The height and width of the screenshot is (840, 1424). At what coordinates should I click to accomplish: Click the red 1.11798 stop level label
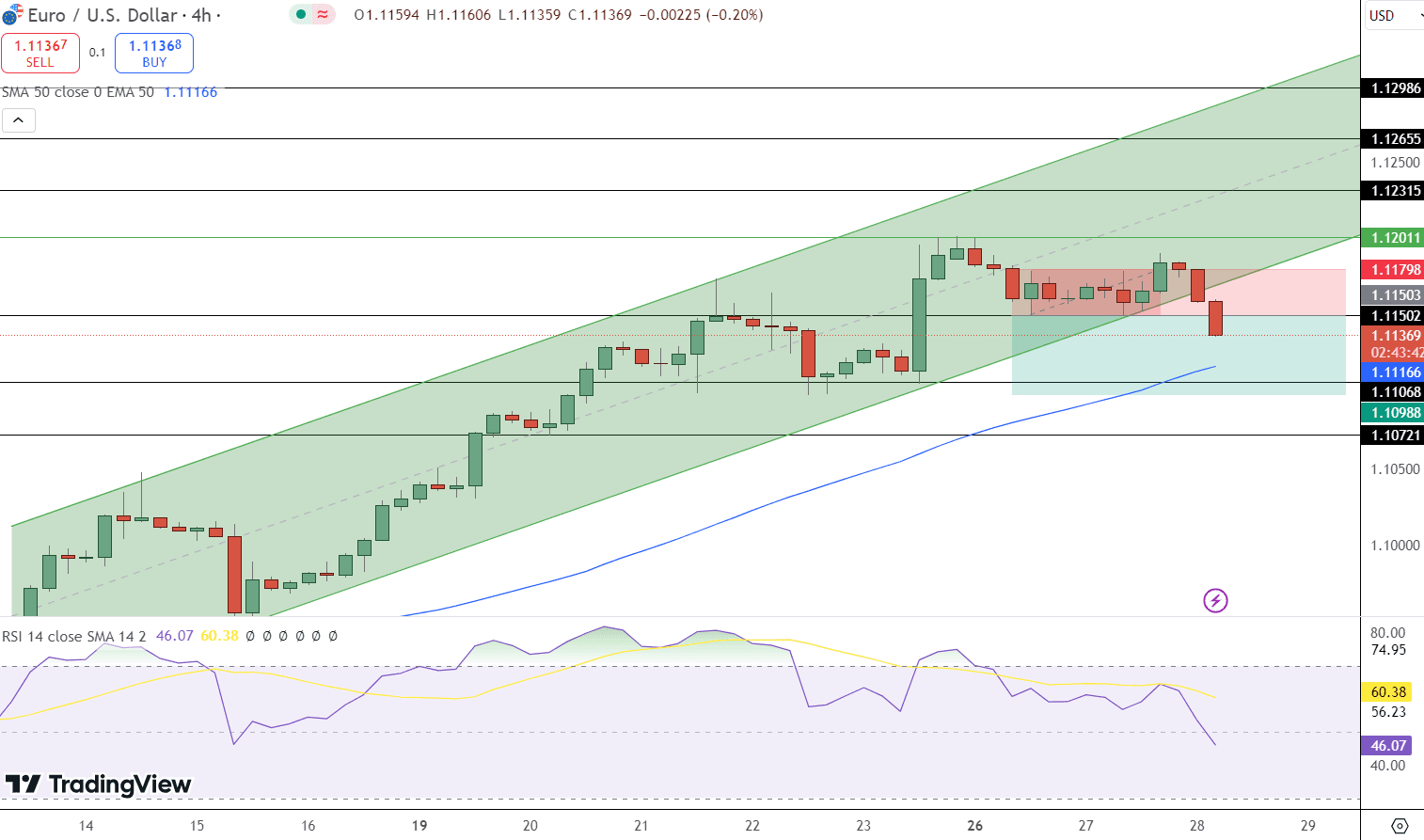1394,270
